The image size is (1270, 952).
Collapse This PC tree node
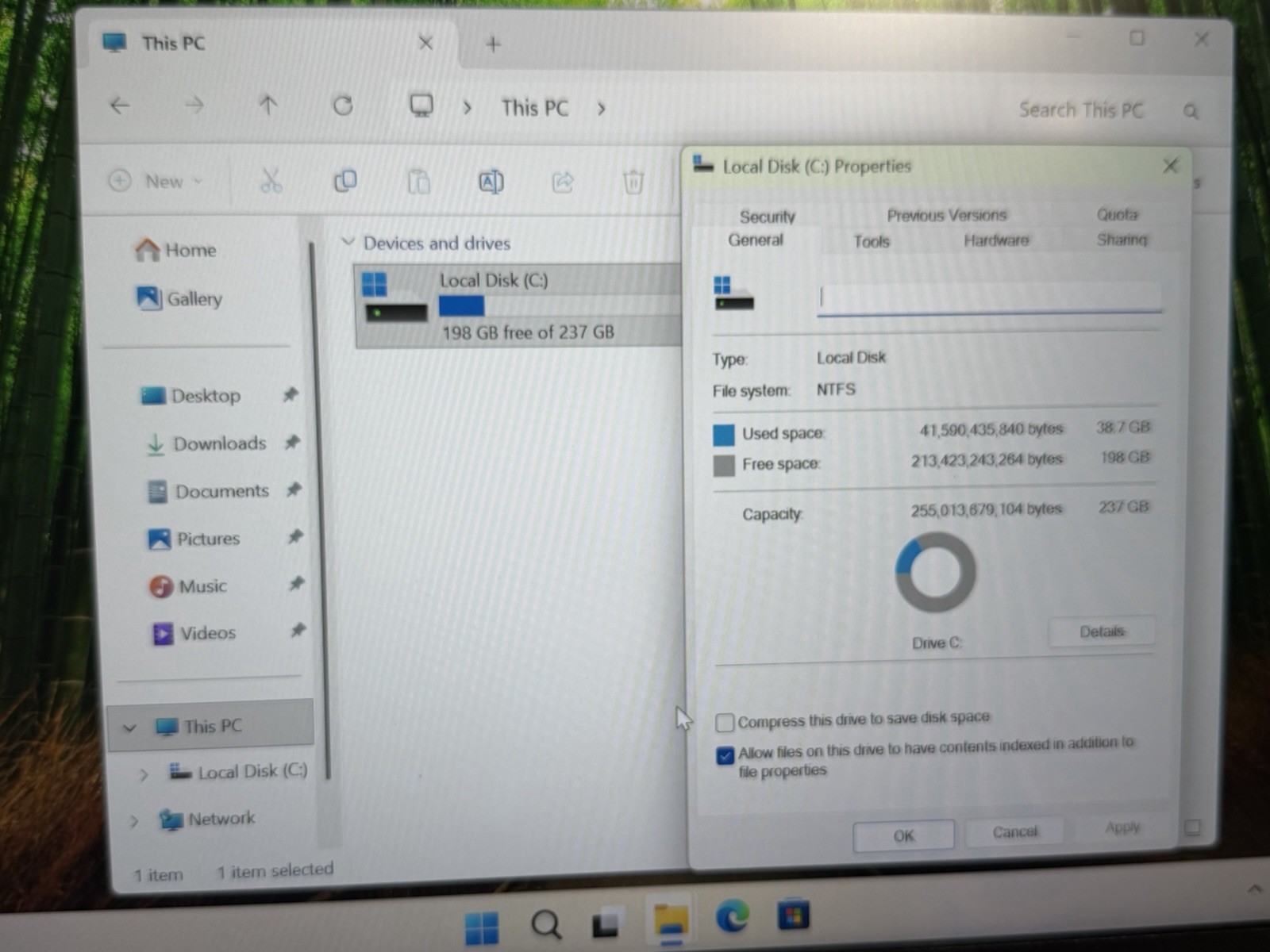tap(129, 727)
